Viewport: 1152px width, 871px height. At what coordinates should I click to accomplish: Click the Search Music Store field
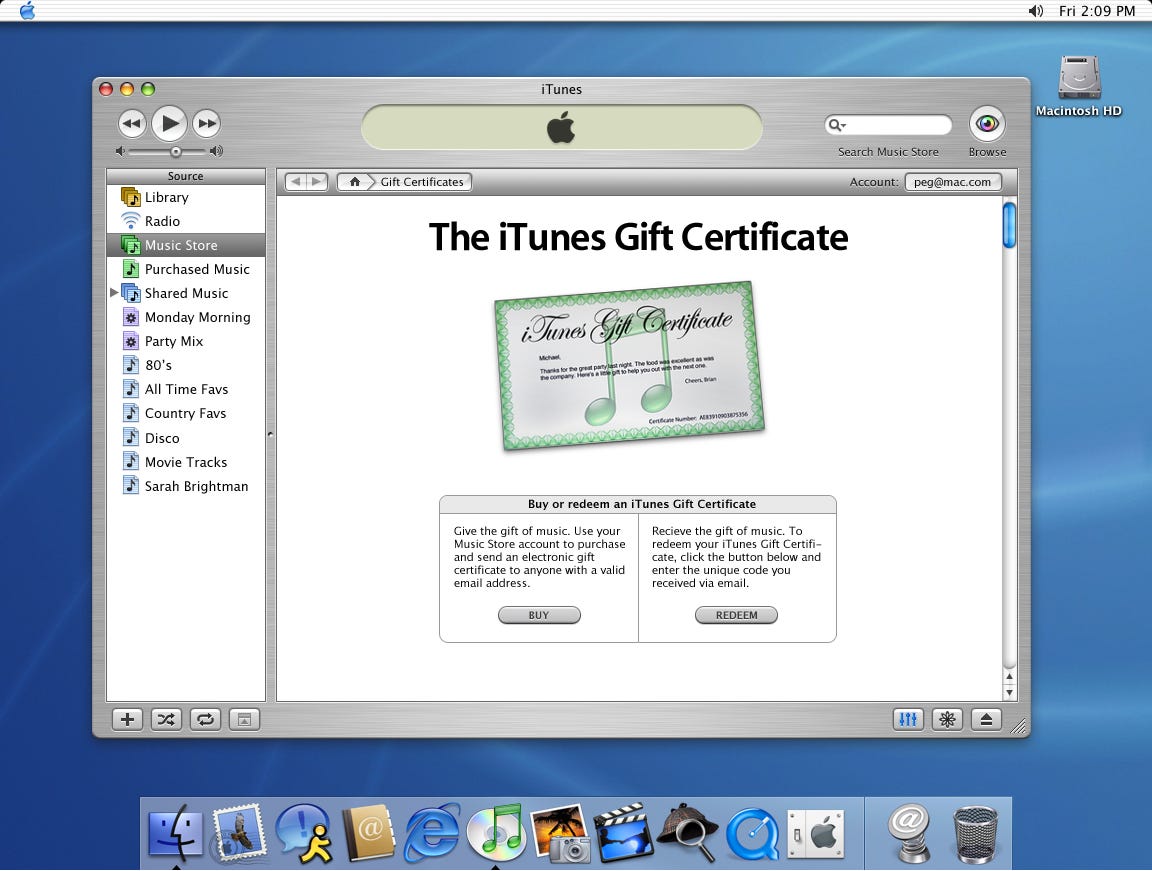point(888,125)
